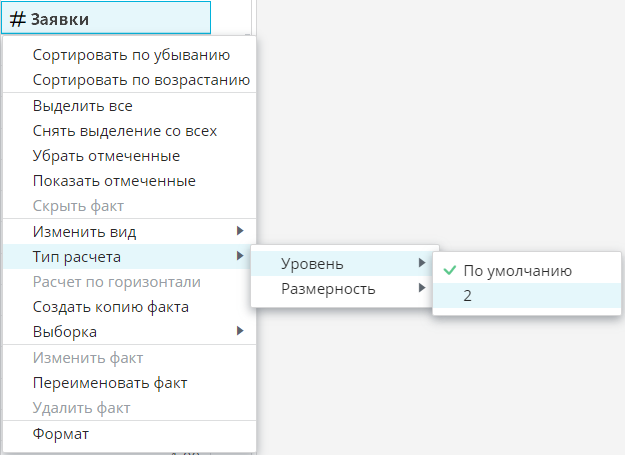Click the hash icon beside Заявки

click(x=17, y=18)
